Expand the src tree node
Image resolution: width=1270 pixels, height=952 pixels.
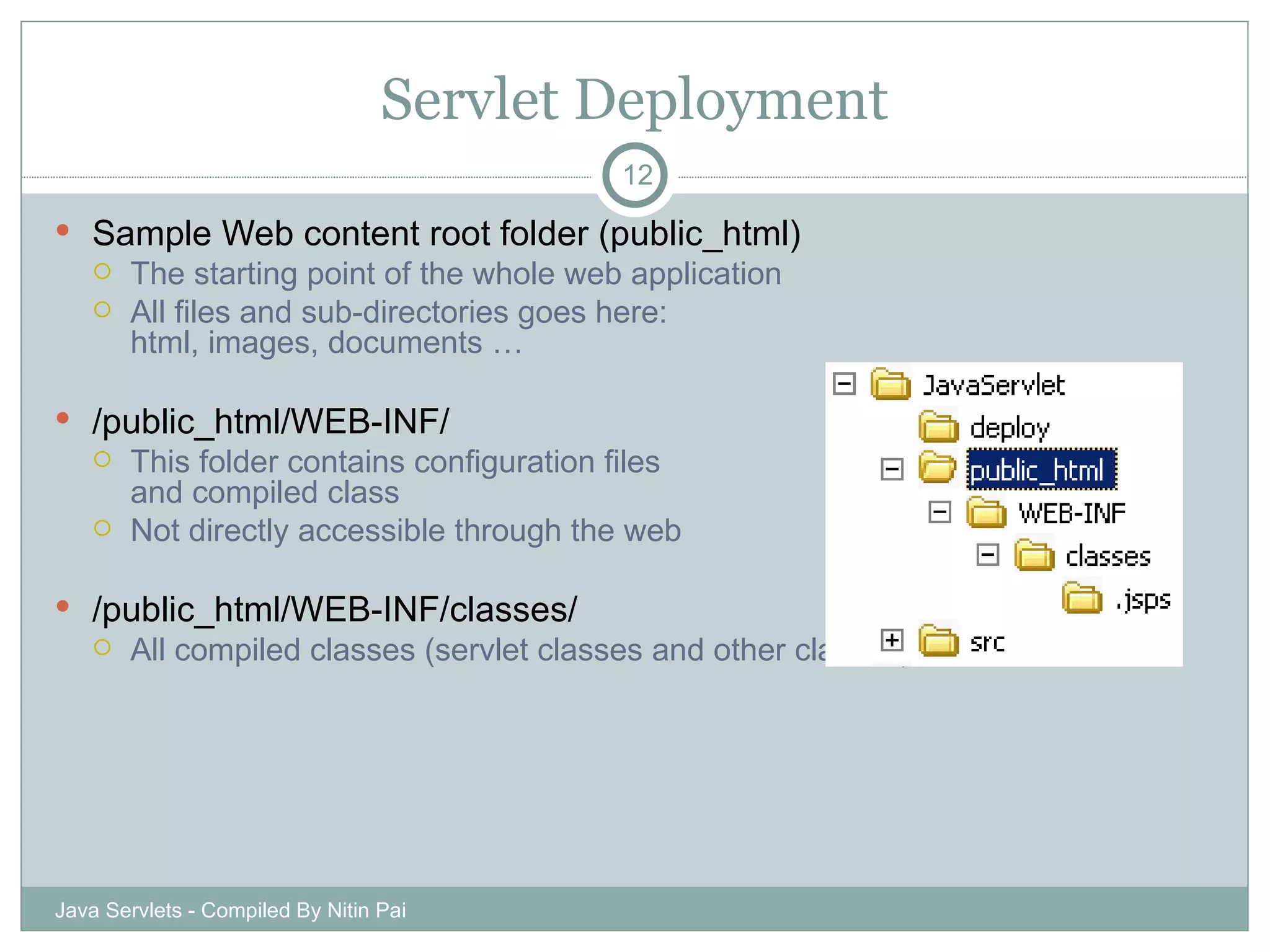pos(892,640)
